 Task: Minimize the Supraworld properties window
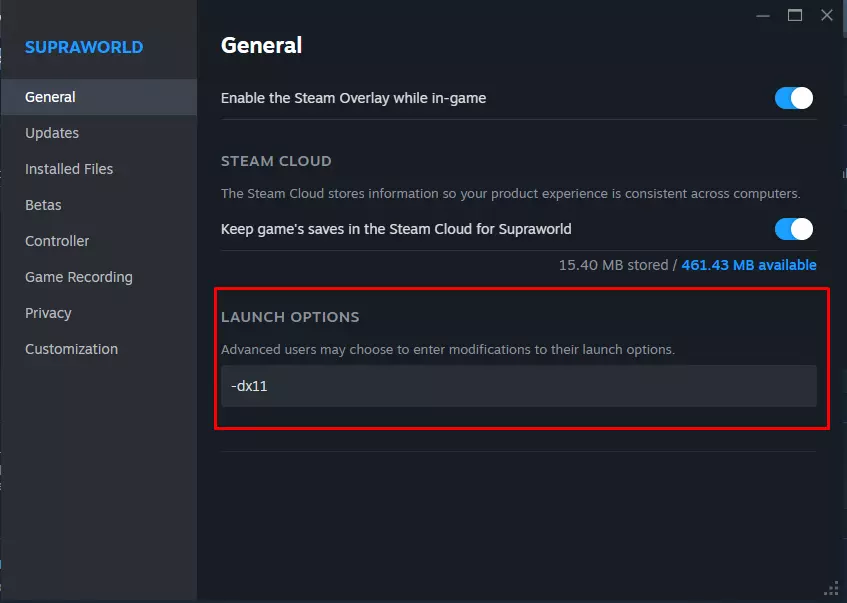tap(763, 15)
